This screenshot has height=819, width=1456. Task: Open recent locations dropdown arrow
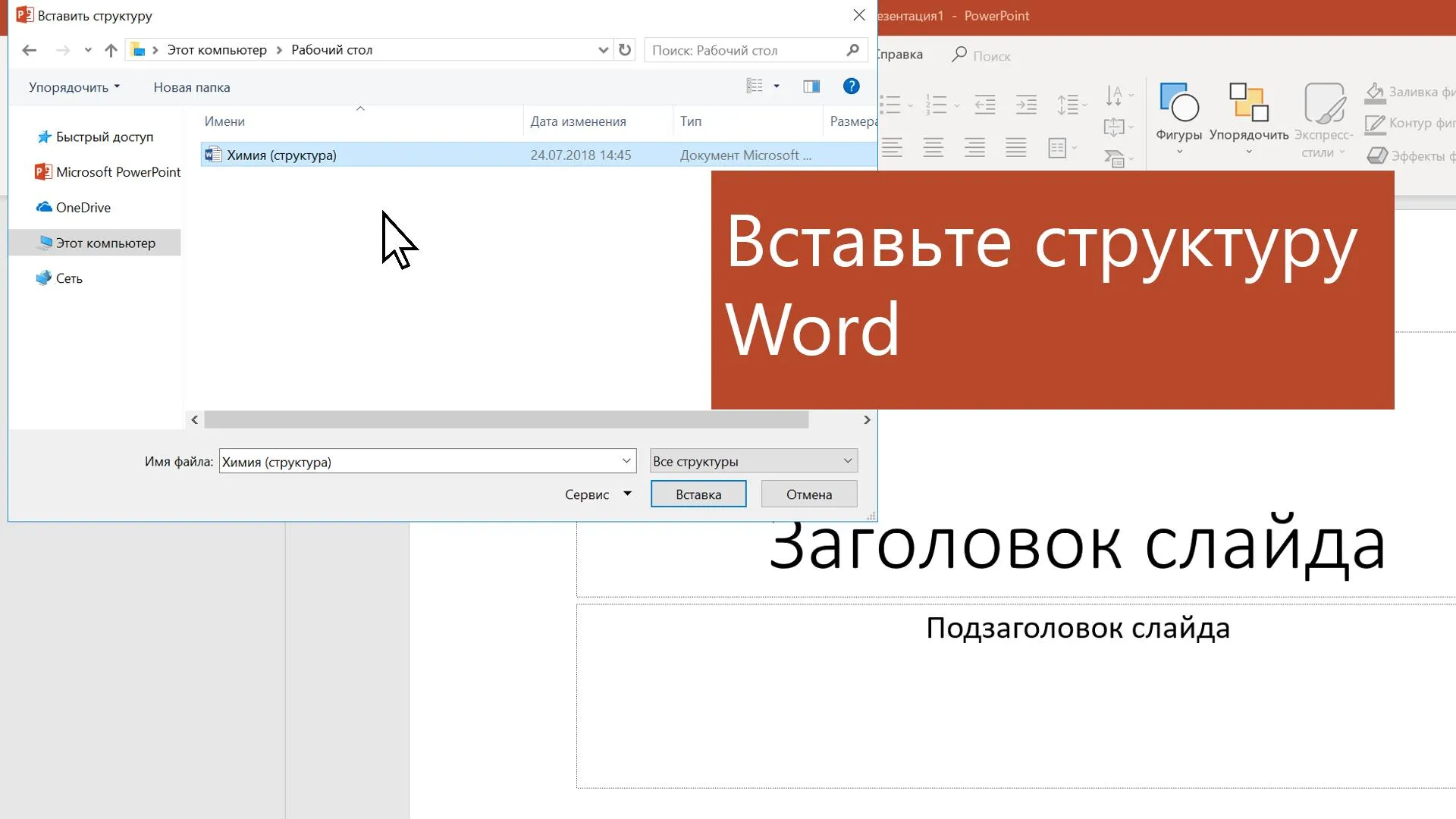pos(88,50)
